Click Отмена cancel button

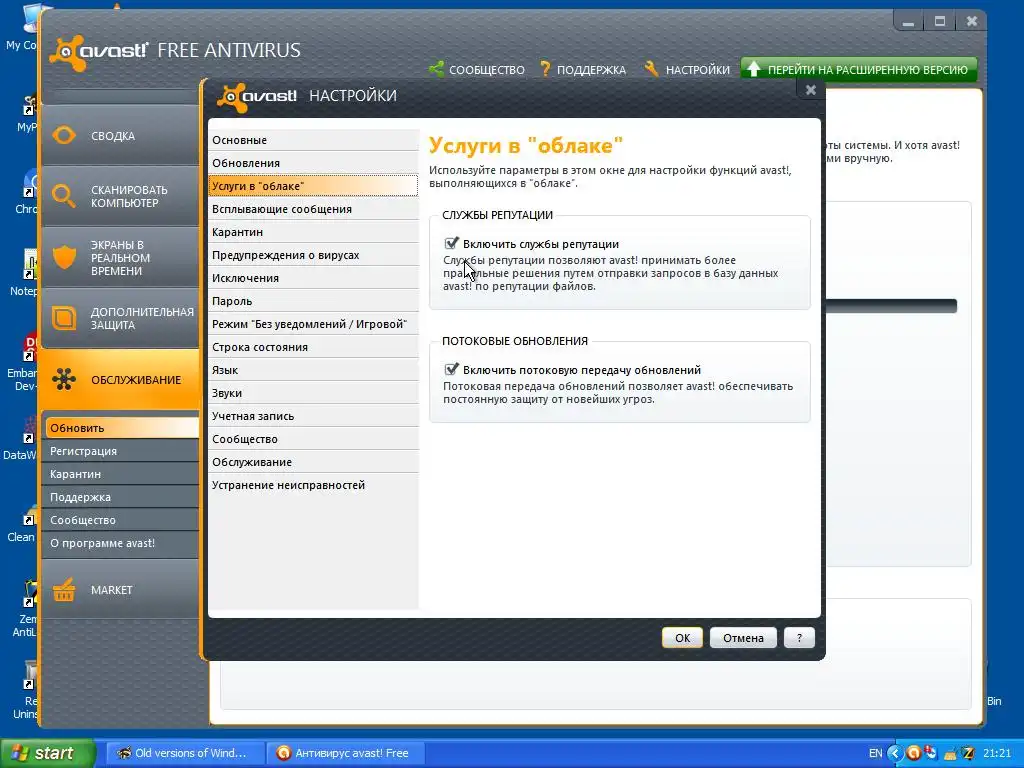coord(743,637)
